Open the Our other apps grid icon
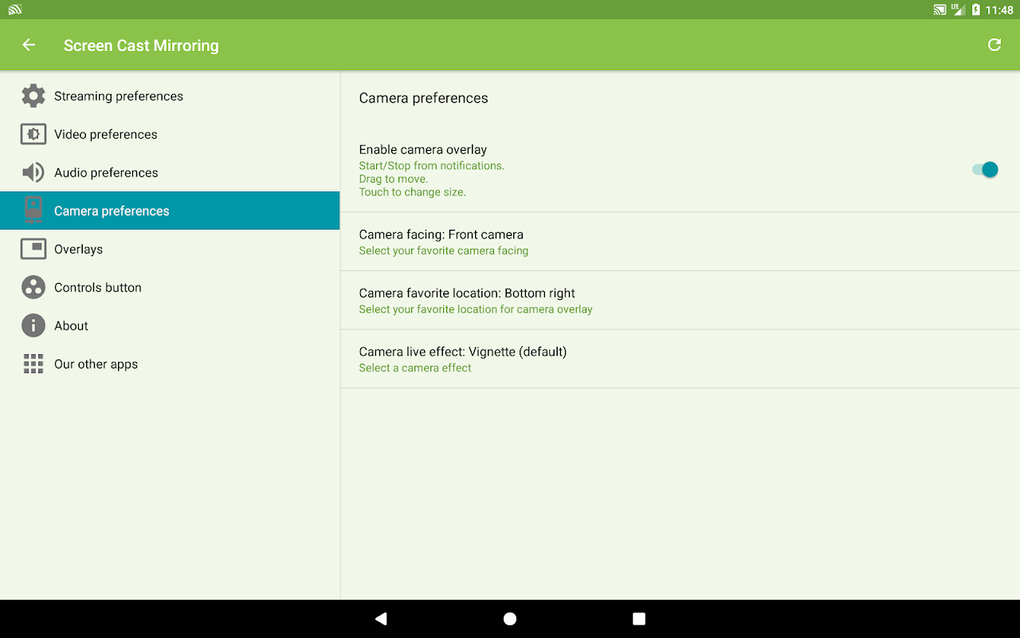The height and width of the screenshot is (638, 1020). click(x=32, y=363)
